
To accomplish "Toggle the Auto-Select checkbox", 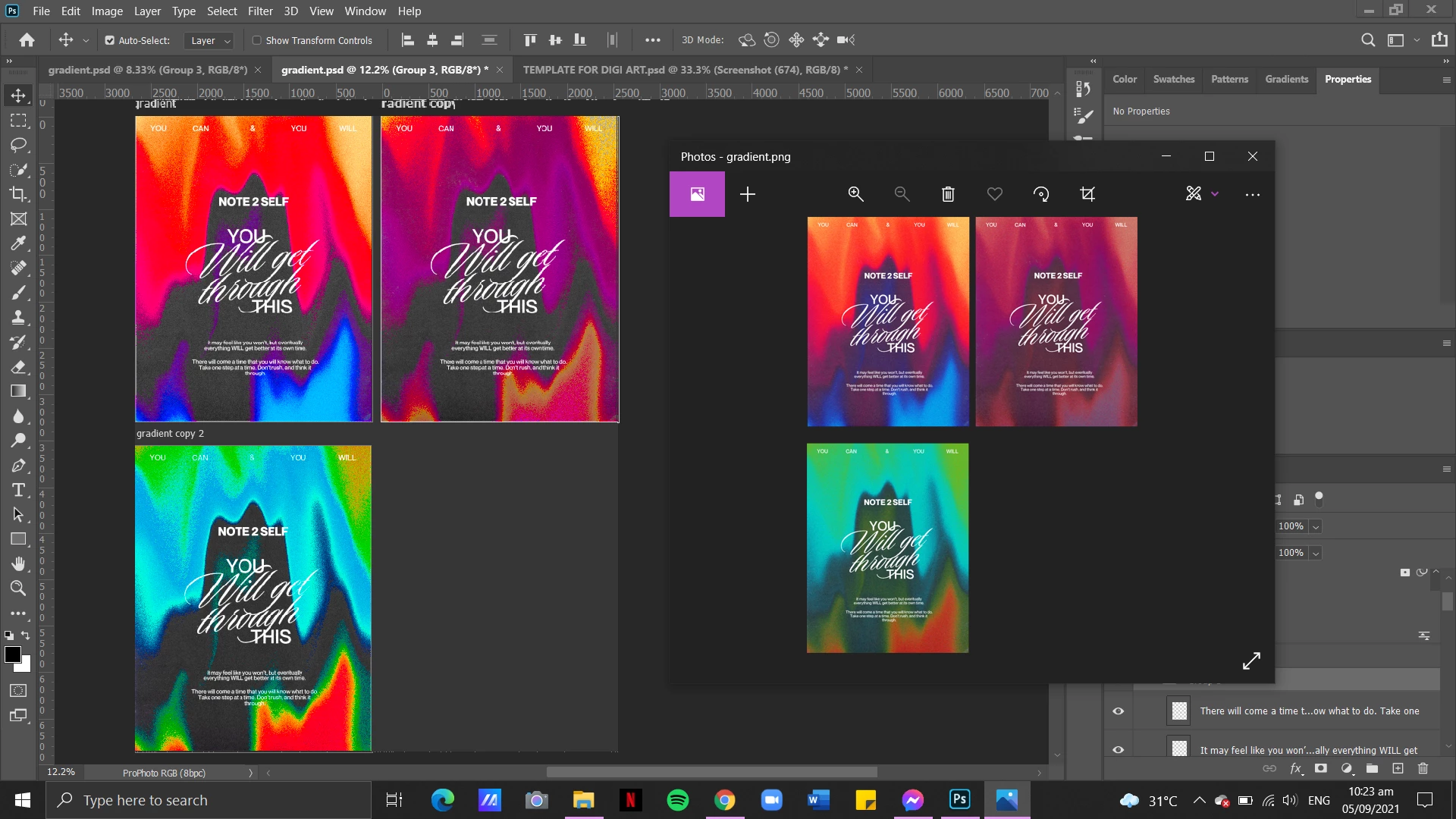I will click(x=110, y=40).
